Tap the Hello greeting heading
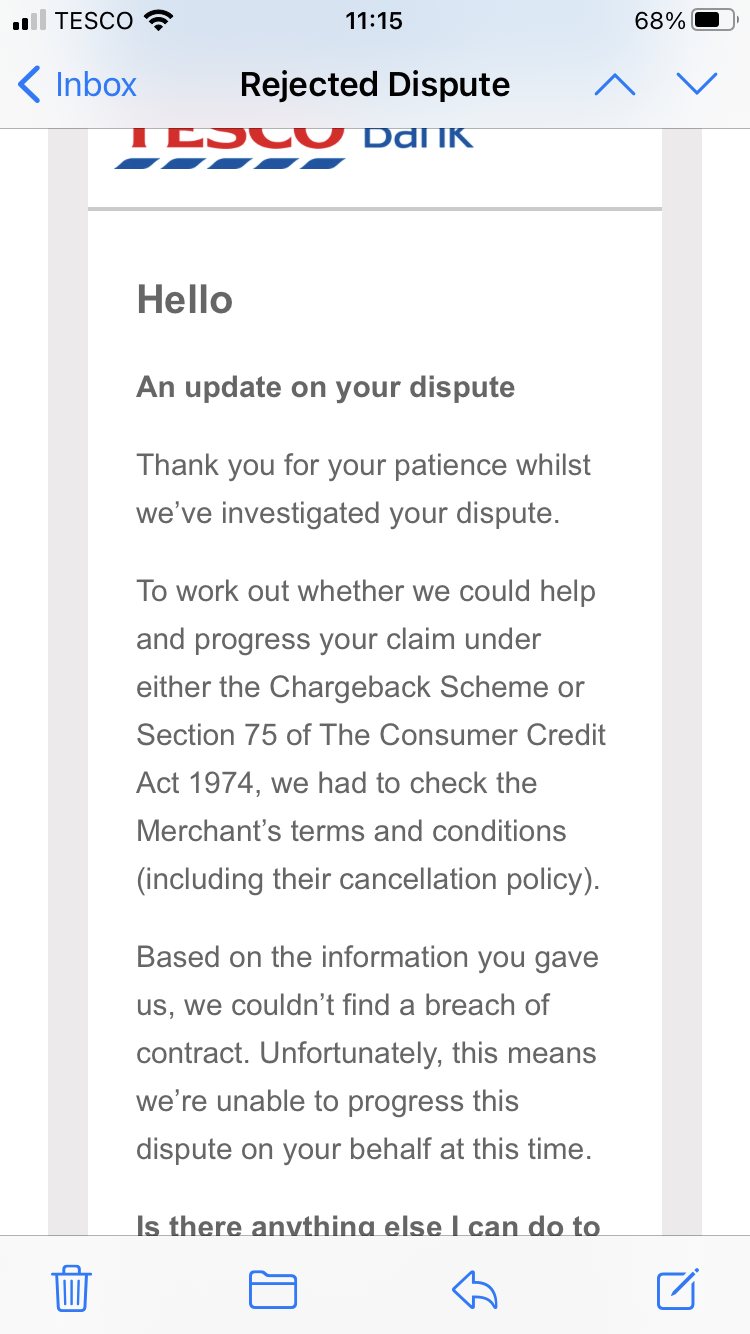750x1334 pixels. coord(185,300)
